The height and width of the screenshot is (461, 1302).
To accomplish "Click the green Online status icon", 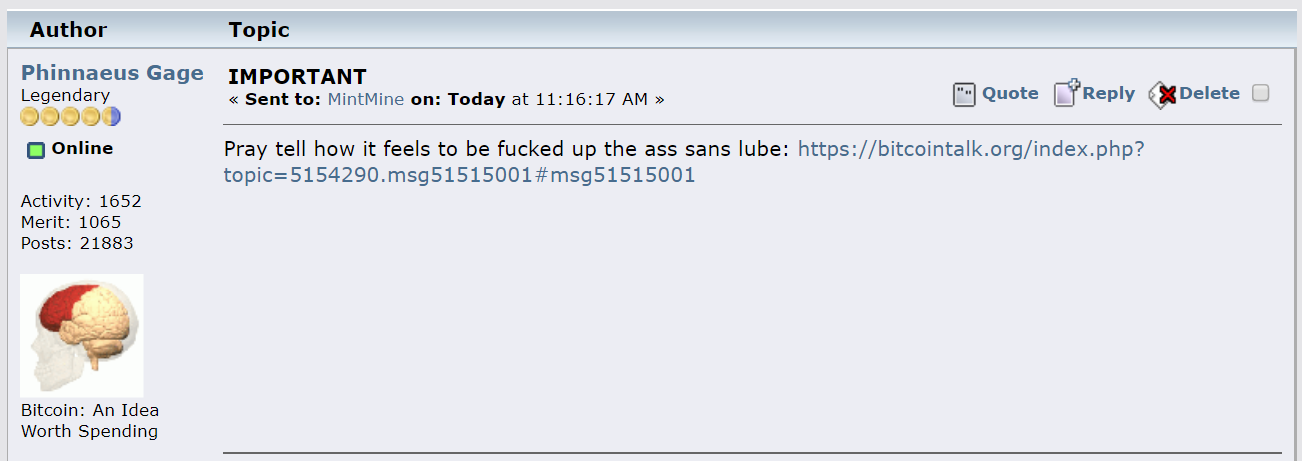I will (35, 150).
